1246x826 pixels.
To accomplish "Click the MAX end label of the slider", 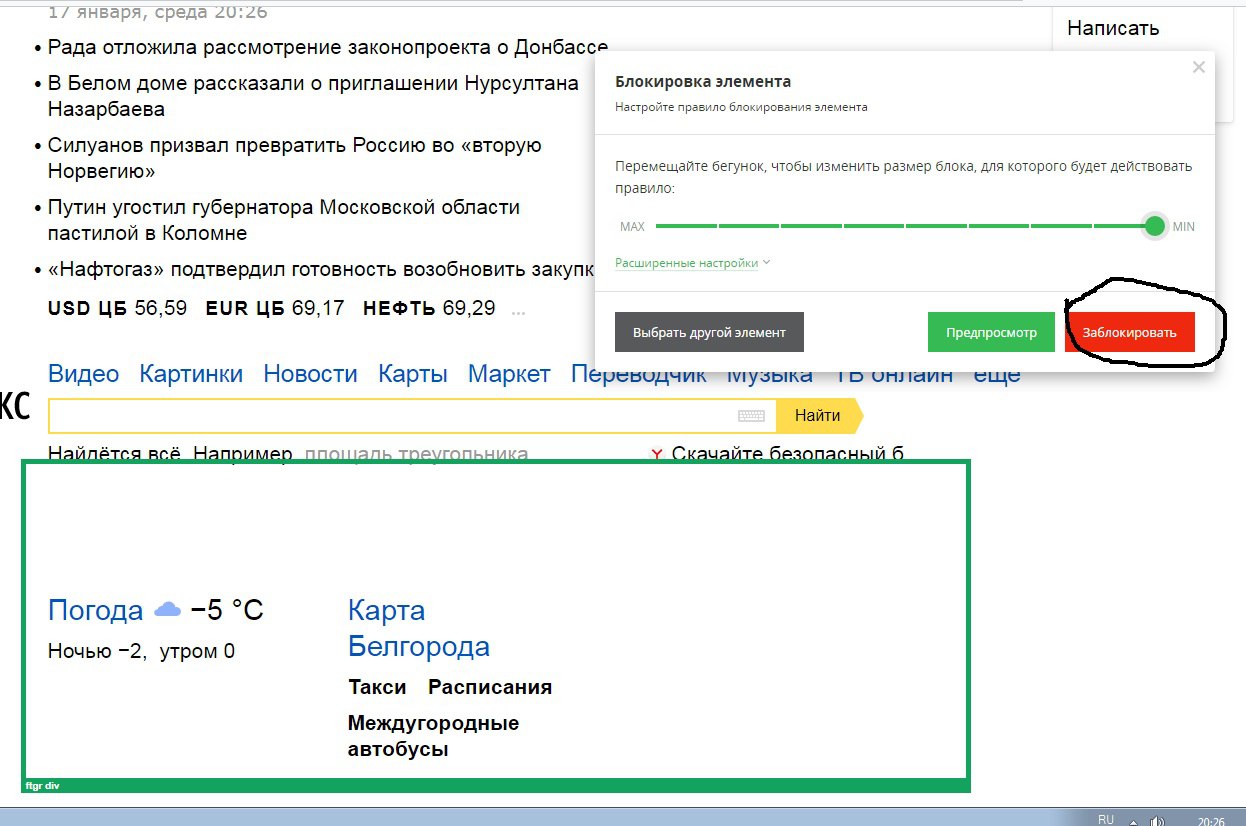I will (x=632, y=227).
